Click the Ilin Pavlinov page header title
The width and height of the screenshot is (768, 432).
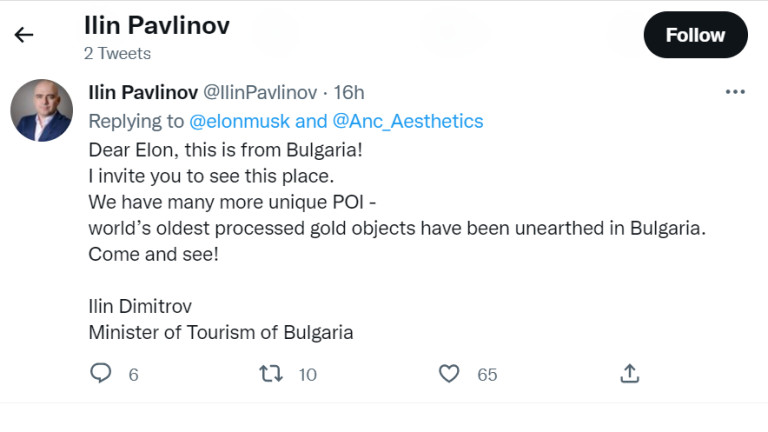(x=157, y=26)
